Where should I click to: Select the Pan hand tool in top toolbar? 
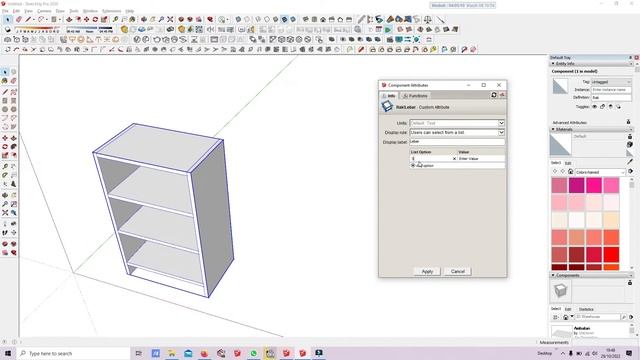(x=153, y=19)
